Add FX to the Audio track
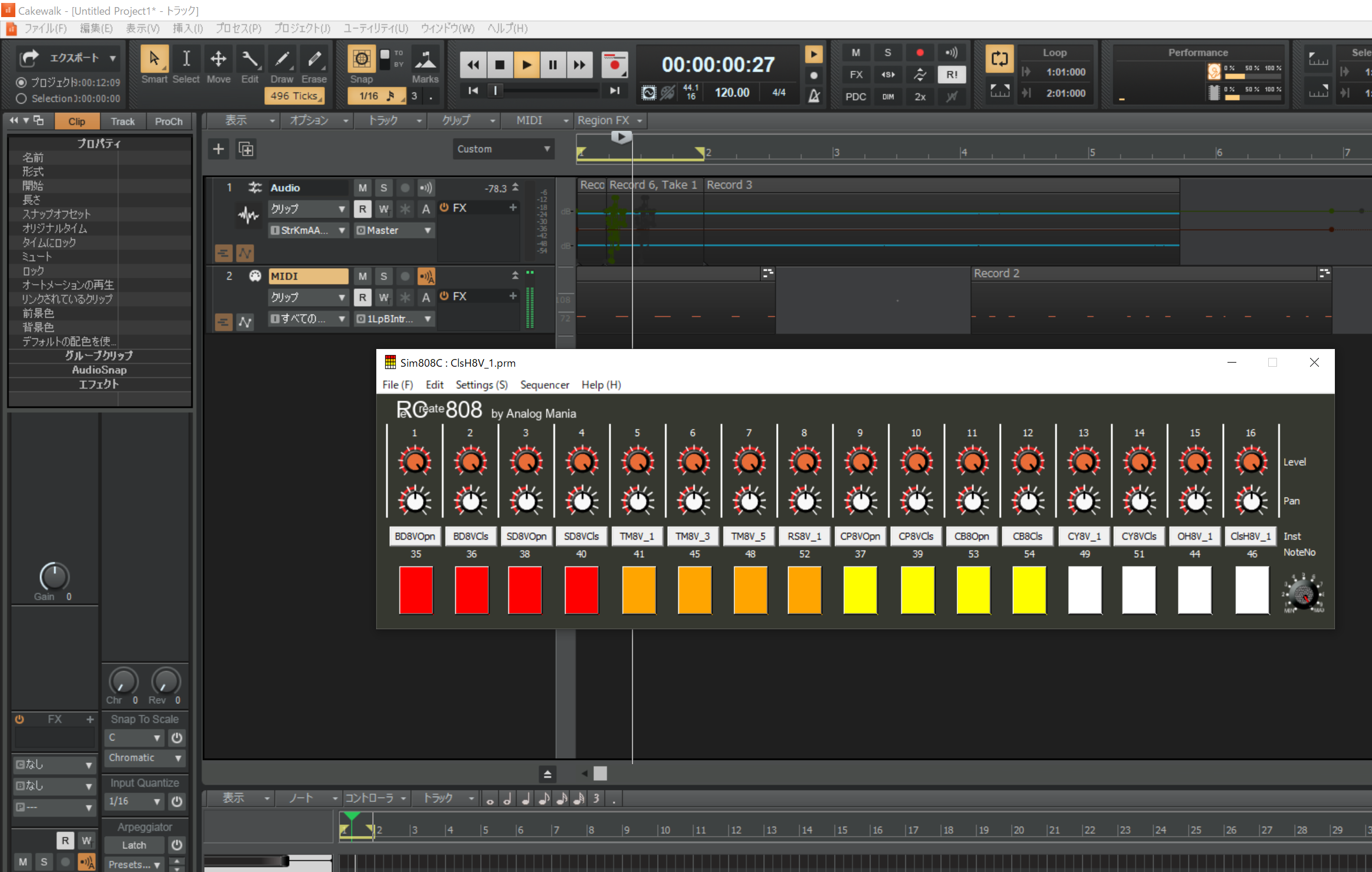 513,208
